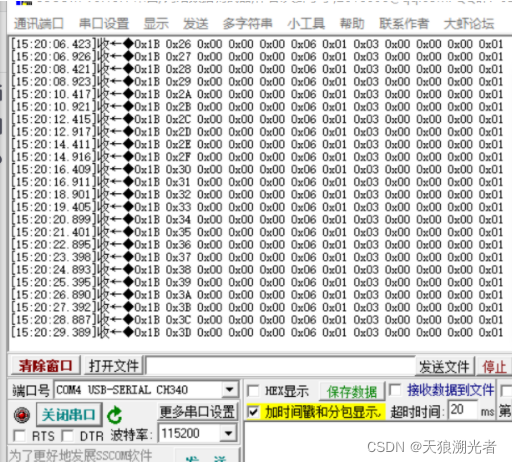Image resolution: width=512 pixels, height=463 pixels.
Task: Open 更多串口设置 dialog
Action: click(x=197, y=412)
